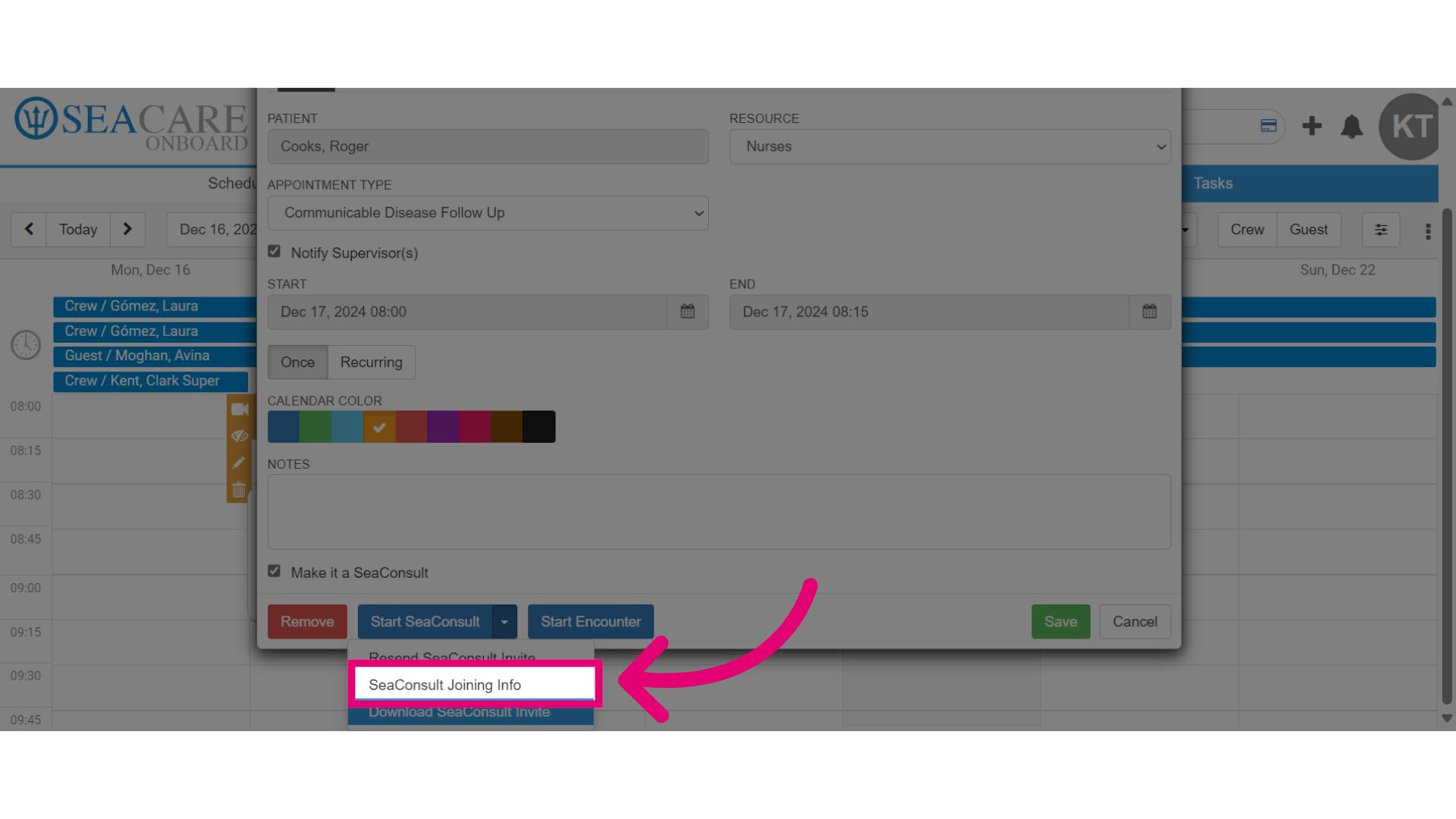Open the END date calendar picker

pos(1150,312)
